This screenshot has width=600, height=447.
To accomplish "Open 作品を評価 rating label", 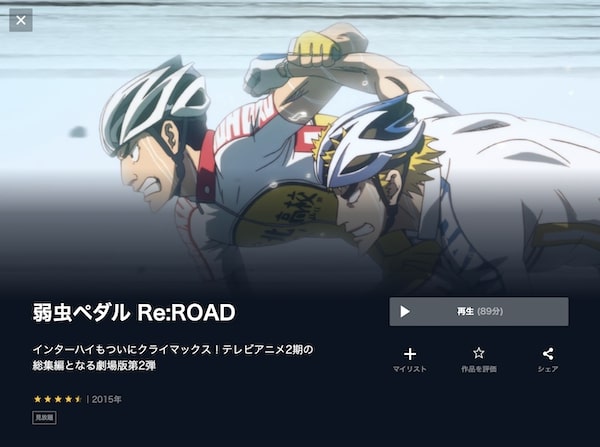I will click(479, 369).
